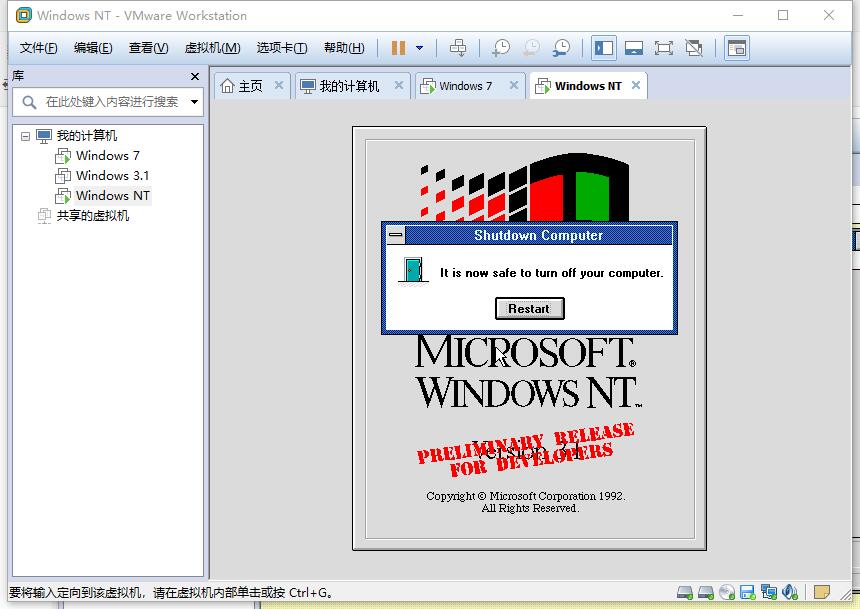Screen dimensions: 860x609
Task: Click the second hard disk status icon
Action: (x=705, y=593)
